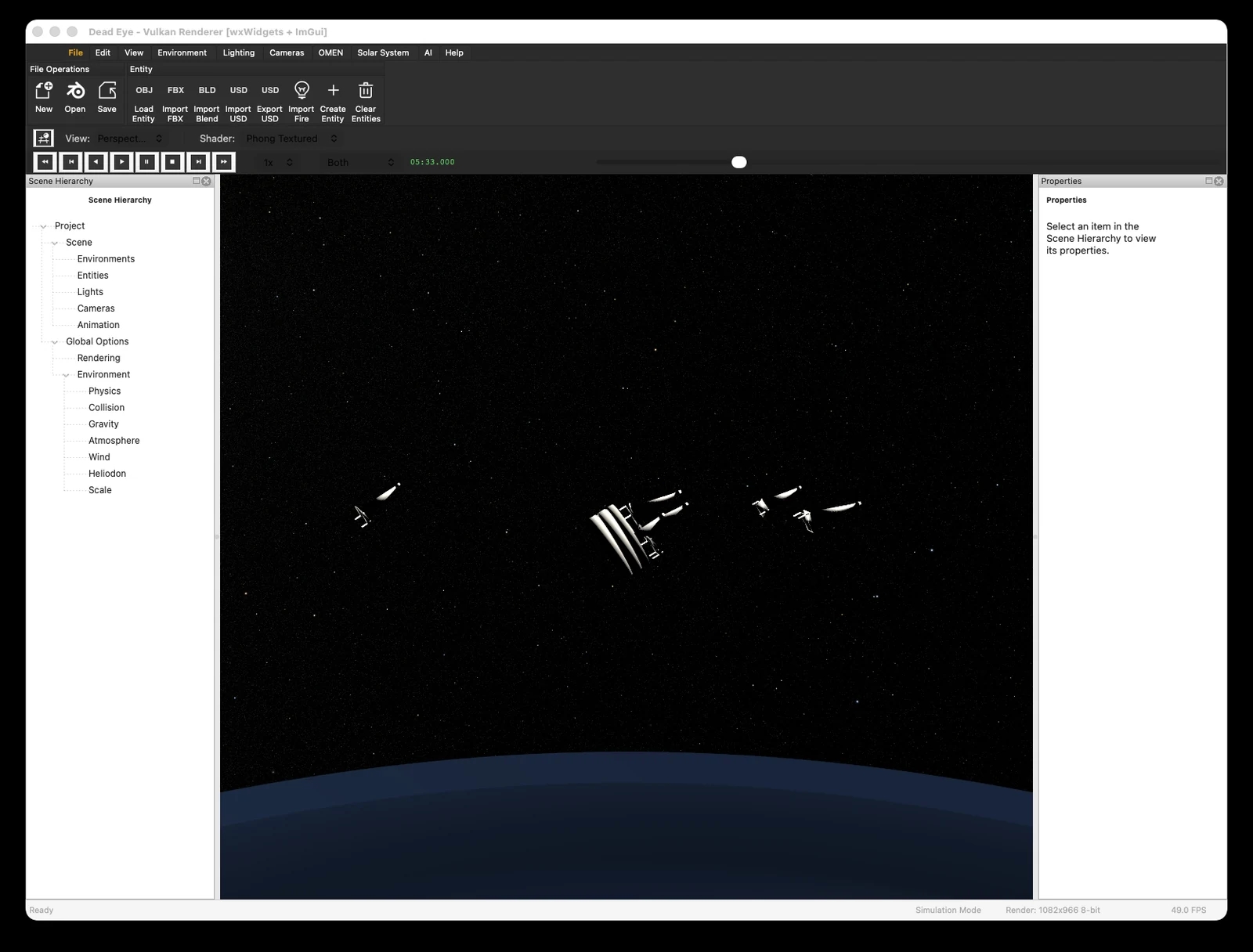Select Environments in the Scene Hierarchy
Image resolution: width=1253 pixels, height=952 pixels.
(x=106, y=259)
